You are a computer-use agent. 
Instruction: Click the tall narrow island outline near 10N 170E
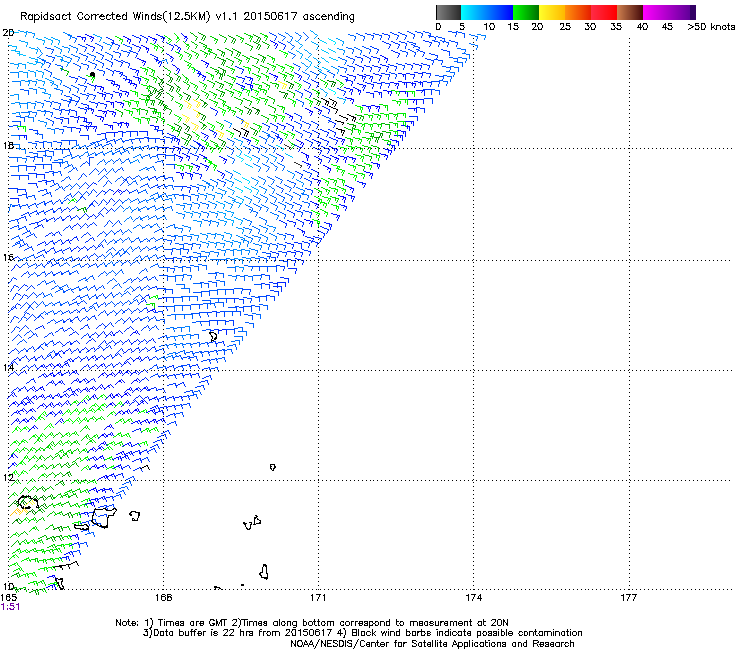(264, 572)
